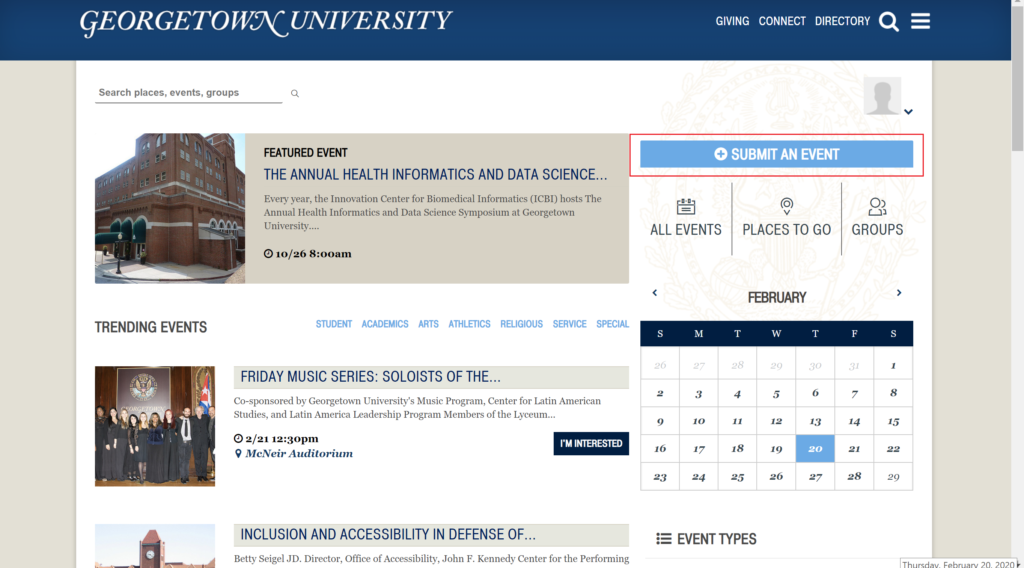
Task: Click the search places, events, groups field
Action: (x=188, y=93)
